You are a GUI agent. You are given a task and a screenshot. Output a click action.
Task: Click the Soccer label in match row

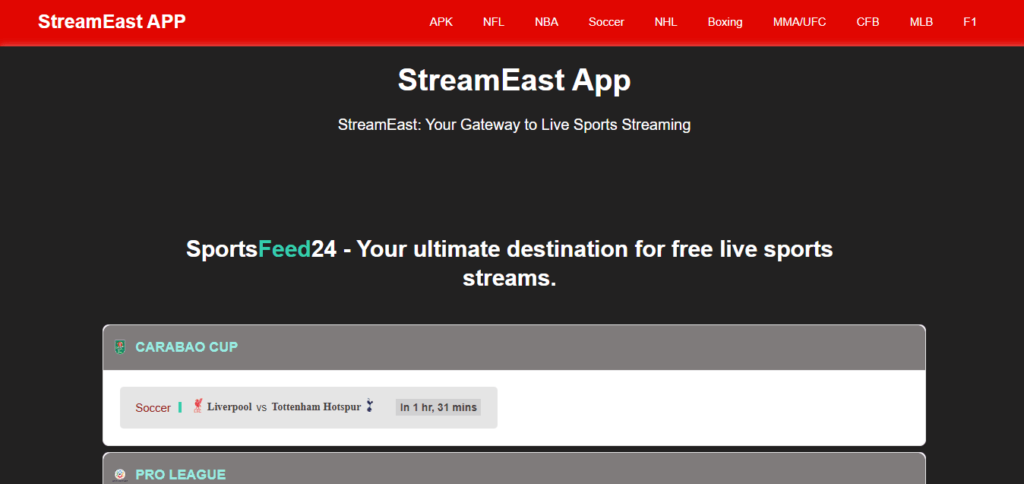(x=153, y=408)
